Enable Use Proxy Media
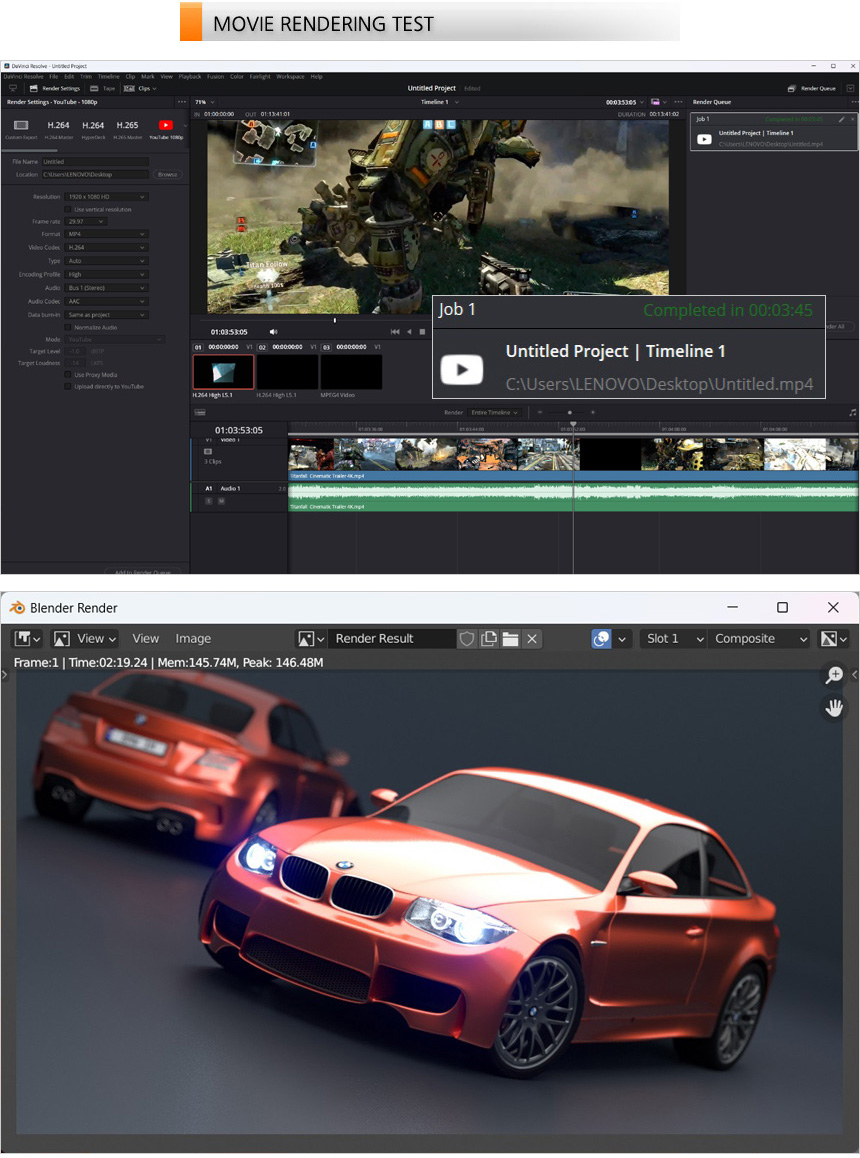 coord(68,374)
